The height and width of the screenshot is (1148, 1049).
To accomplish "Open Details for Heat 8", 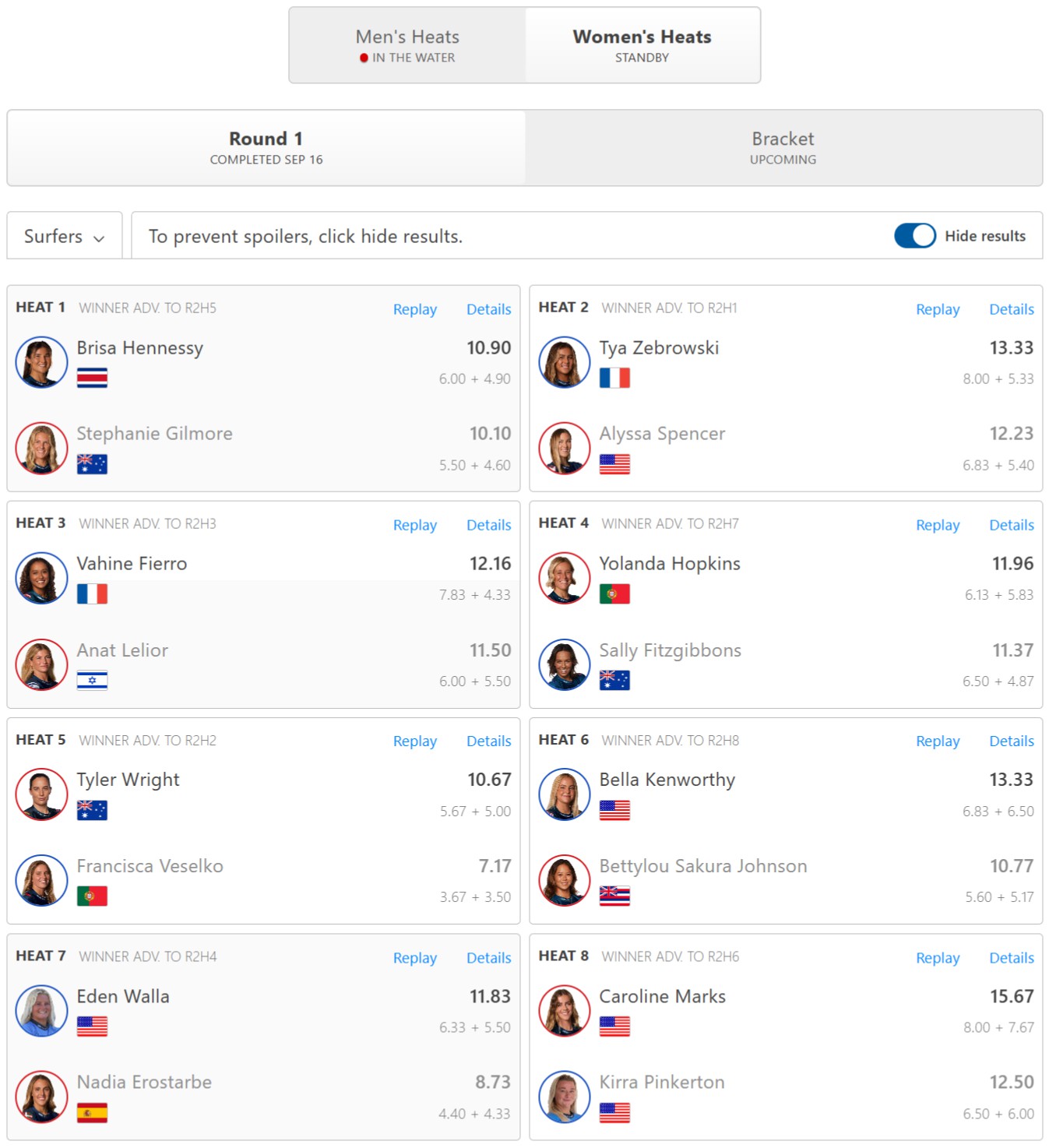I will tap(1011, 957).
